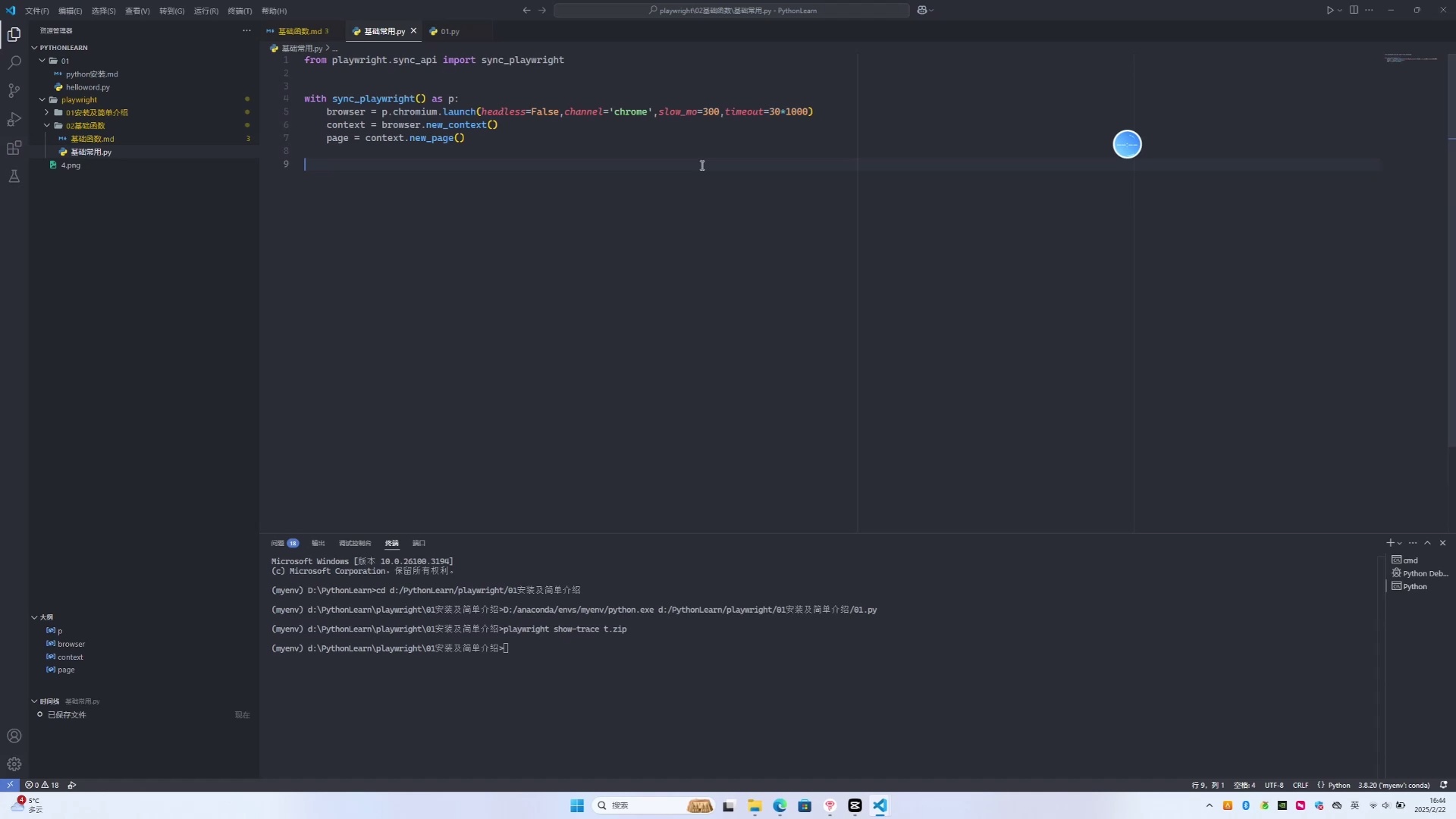Switch to the 01.py editor tab
This screenshot has height=819, width=1456.
[x=449, y=31]
